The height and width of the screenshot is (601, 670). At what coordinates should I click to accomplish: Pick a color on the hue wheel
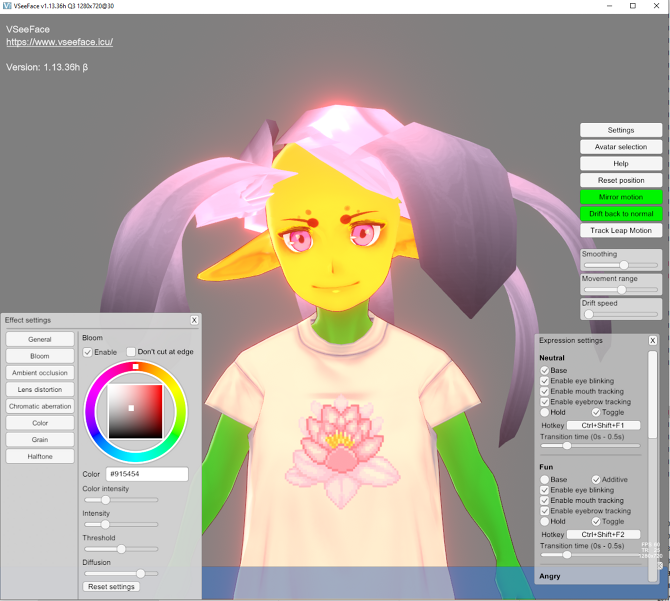click(x=93, y=390)
